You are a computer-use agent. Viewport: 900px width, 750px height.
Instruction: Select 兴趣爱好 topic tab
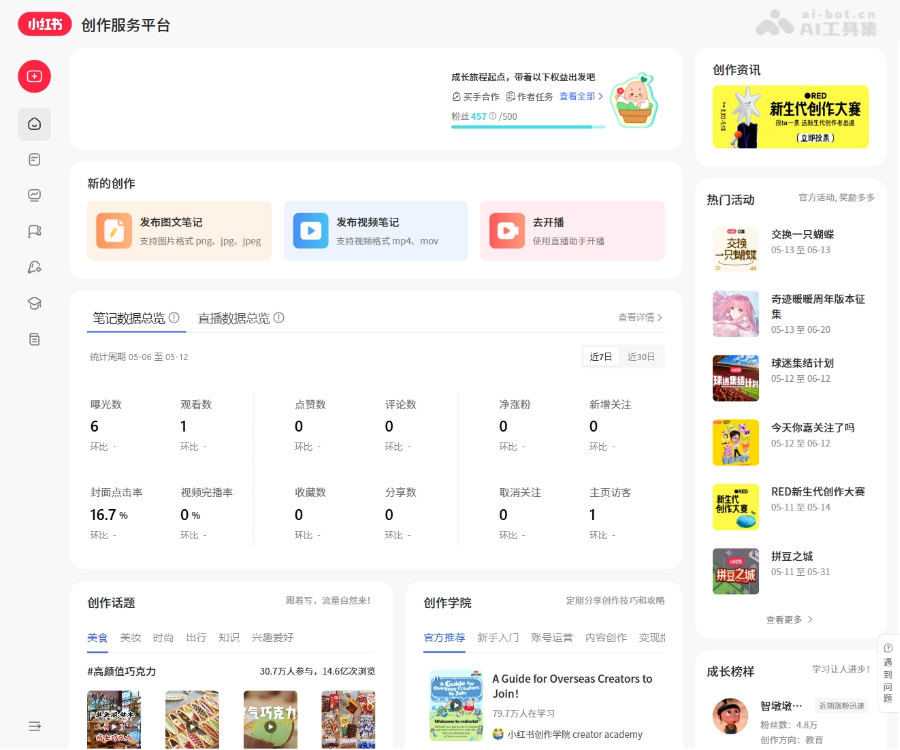(273, 638)
